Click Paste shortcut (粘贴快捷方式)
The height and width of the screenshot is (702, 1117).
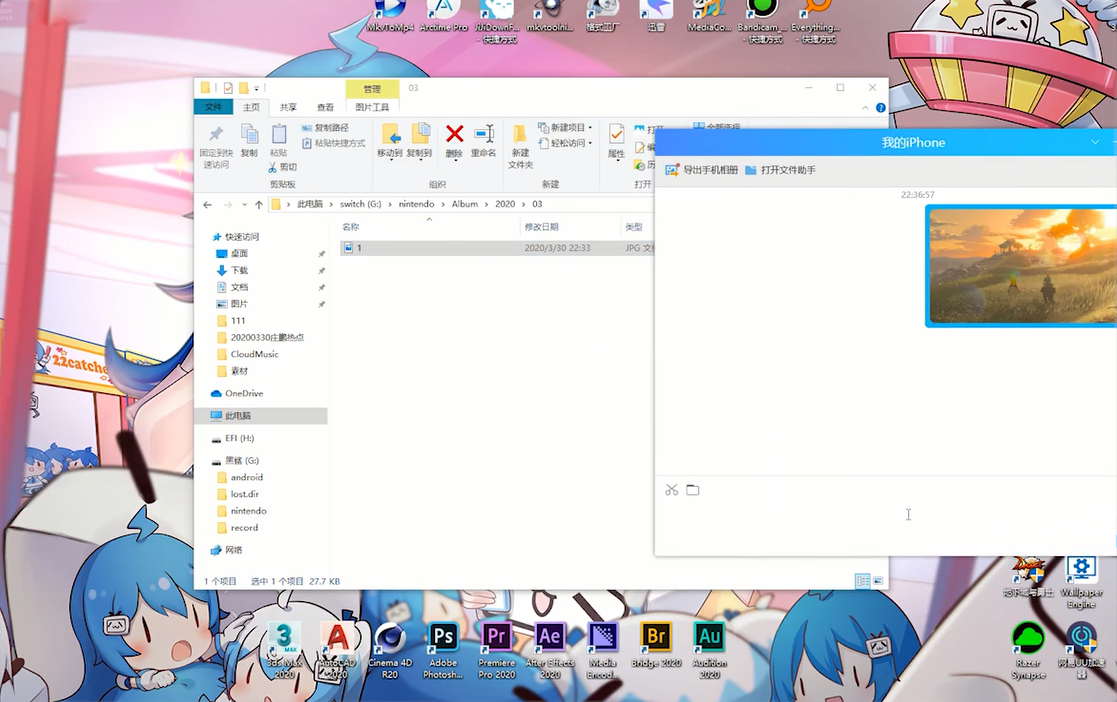pyautogui.click(x=333, y=143)
